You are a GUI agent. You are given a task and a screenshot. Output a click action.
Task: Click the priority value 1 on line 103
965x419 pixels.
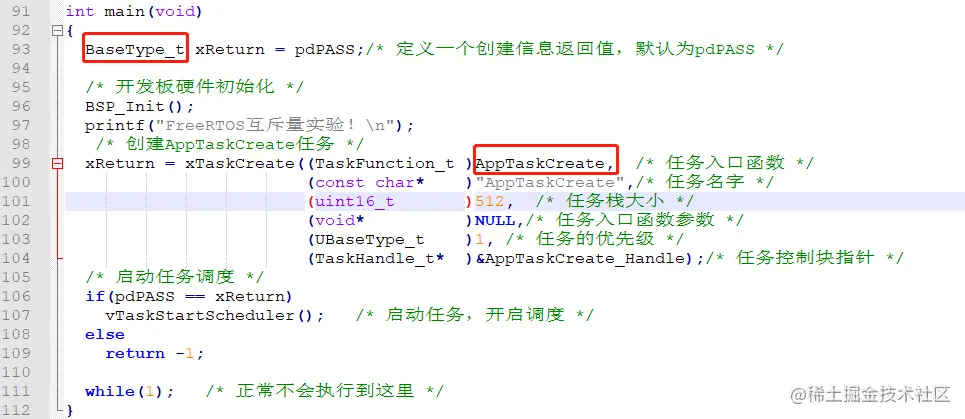(479, 239)
